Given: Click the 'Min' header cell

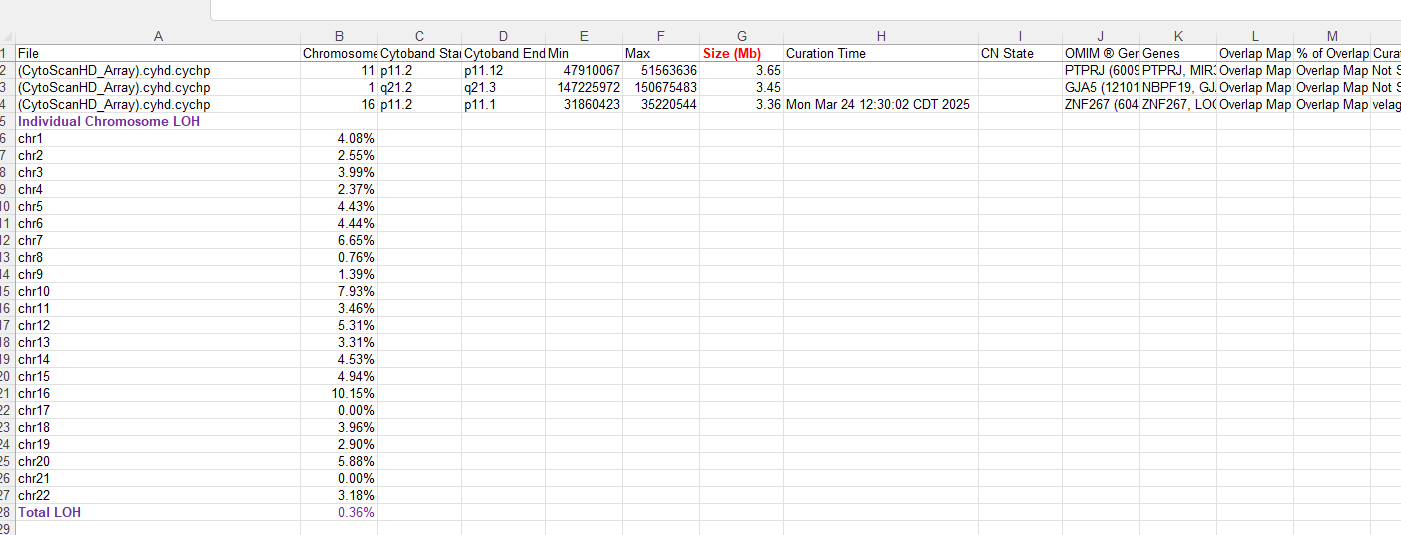Looking at the screenshot, I should [584, 53].
